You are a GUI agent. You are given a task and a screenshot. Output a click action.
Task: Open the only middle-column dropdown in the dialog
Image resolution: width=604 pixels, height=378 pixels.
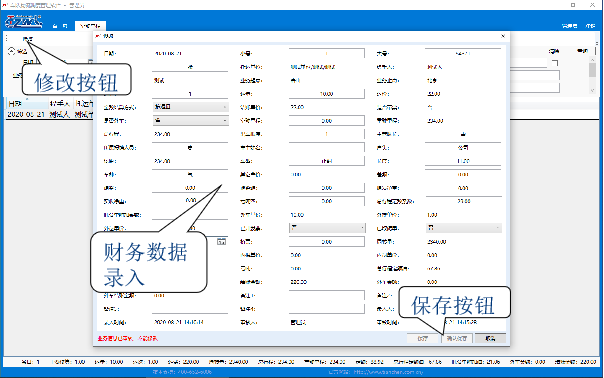tap(327, 228)
